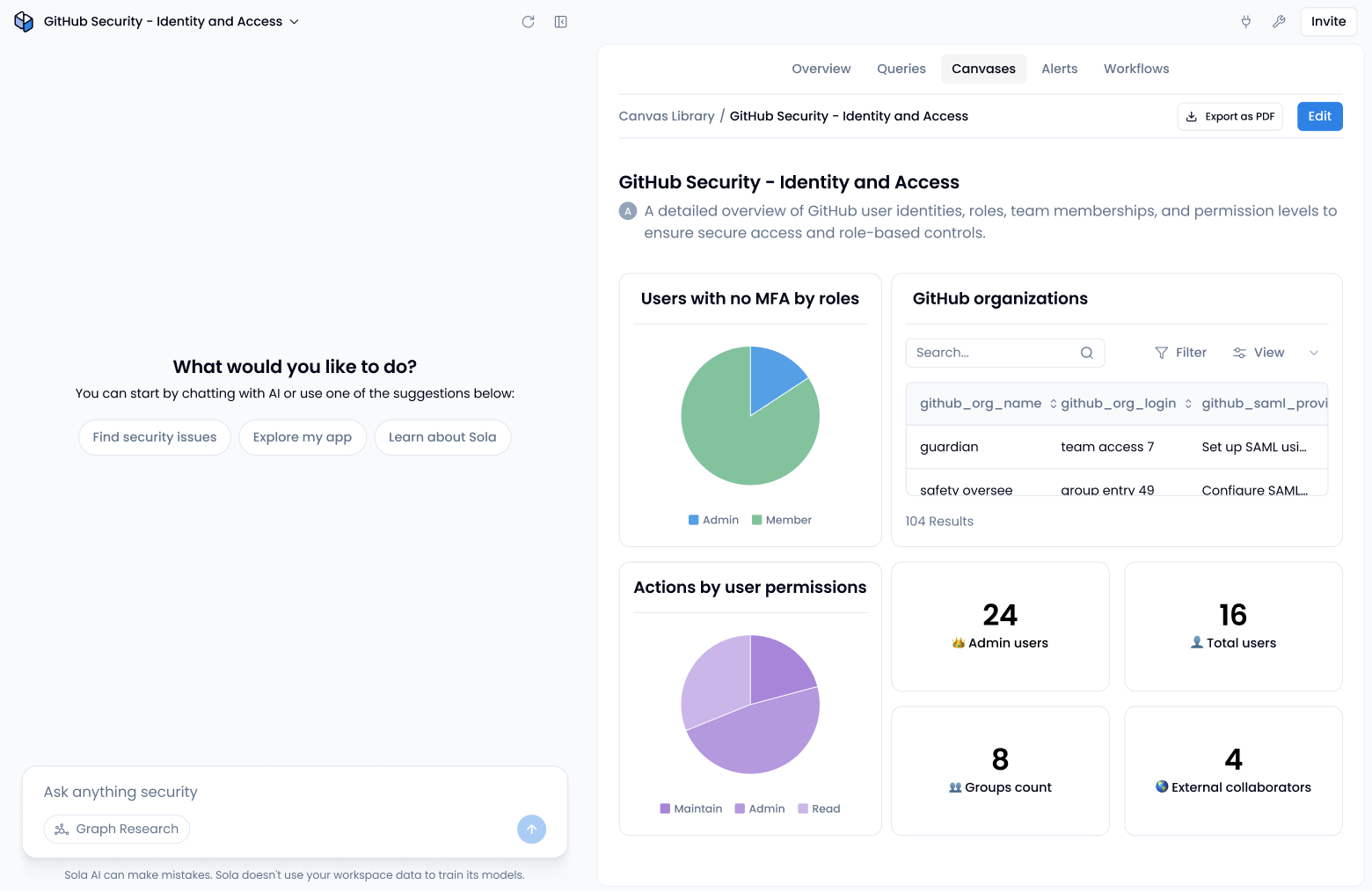
Task: Click the Learn about Sola suggestion
Action: click(x=442, y=437)
